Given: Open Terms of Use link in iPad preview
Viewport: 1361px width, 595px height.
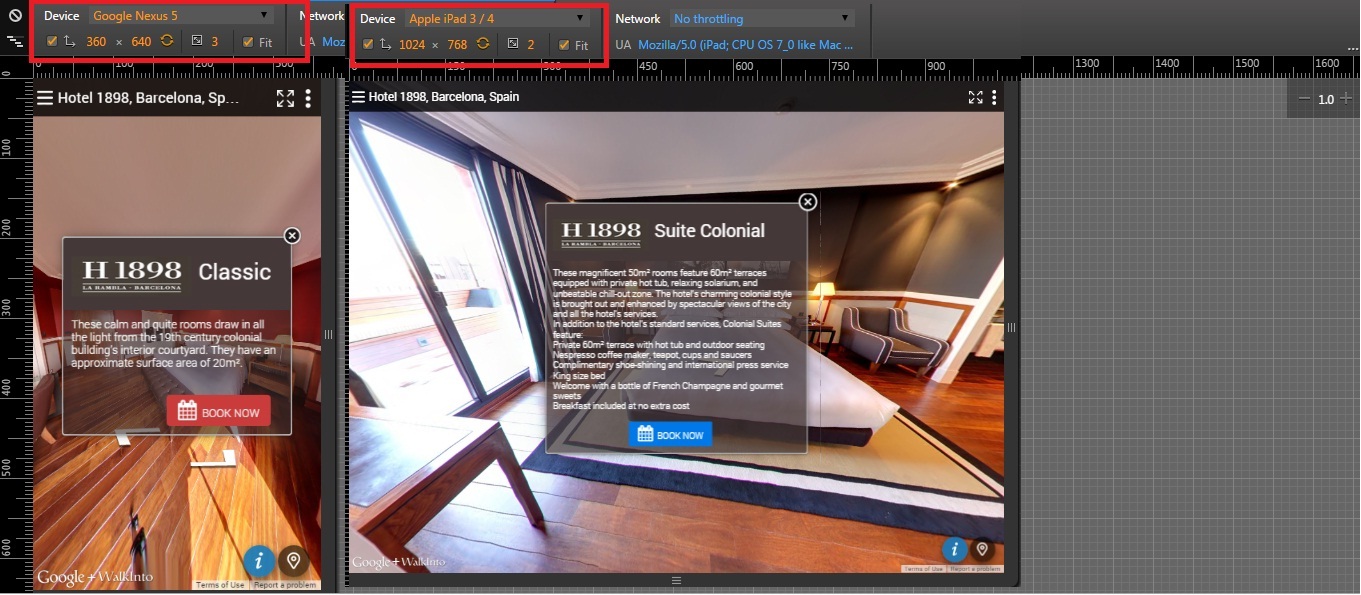Looking at the screenshot, I should 923,569.
